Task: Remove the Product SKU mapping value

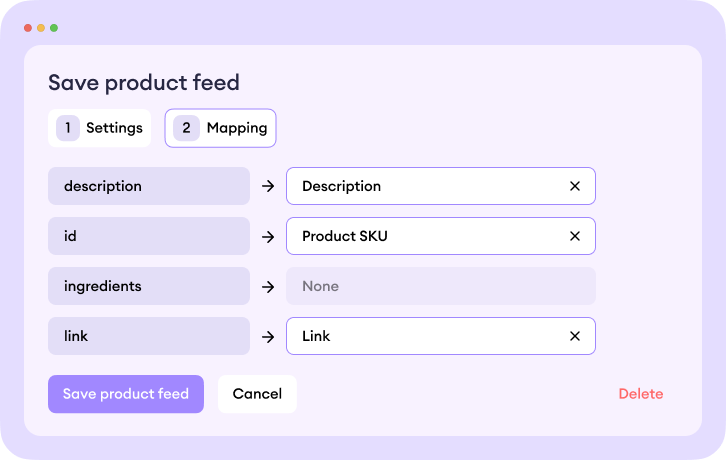Action: point(575,236)
